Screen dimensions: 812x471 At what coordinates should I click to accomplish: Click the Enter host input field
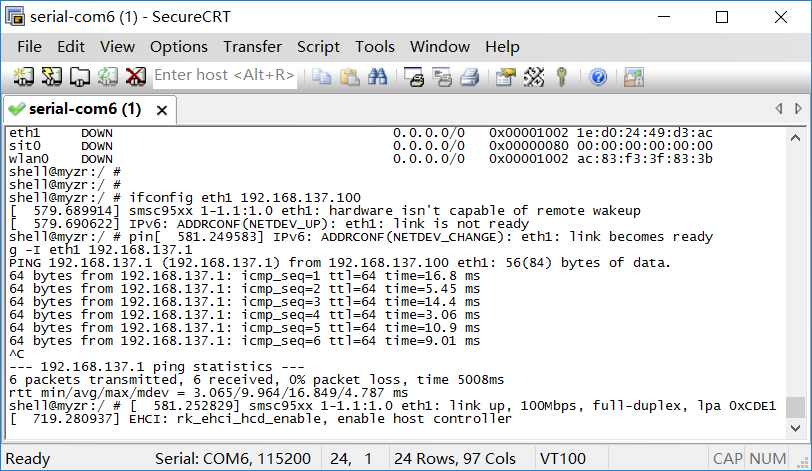tap(225, 76)
